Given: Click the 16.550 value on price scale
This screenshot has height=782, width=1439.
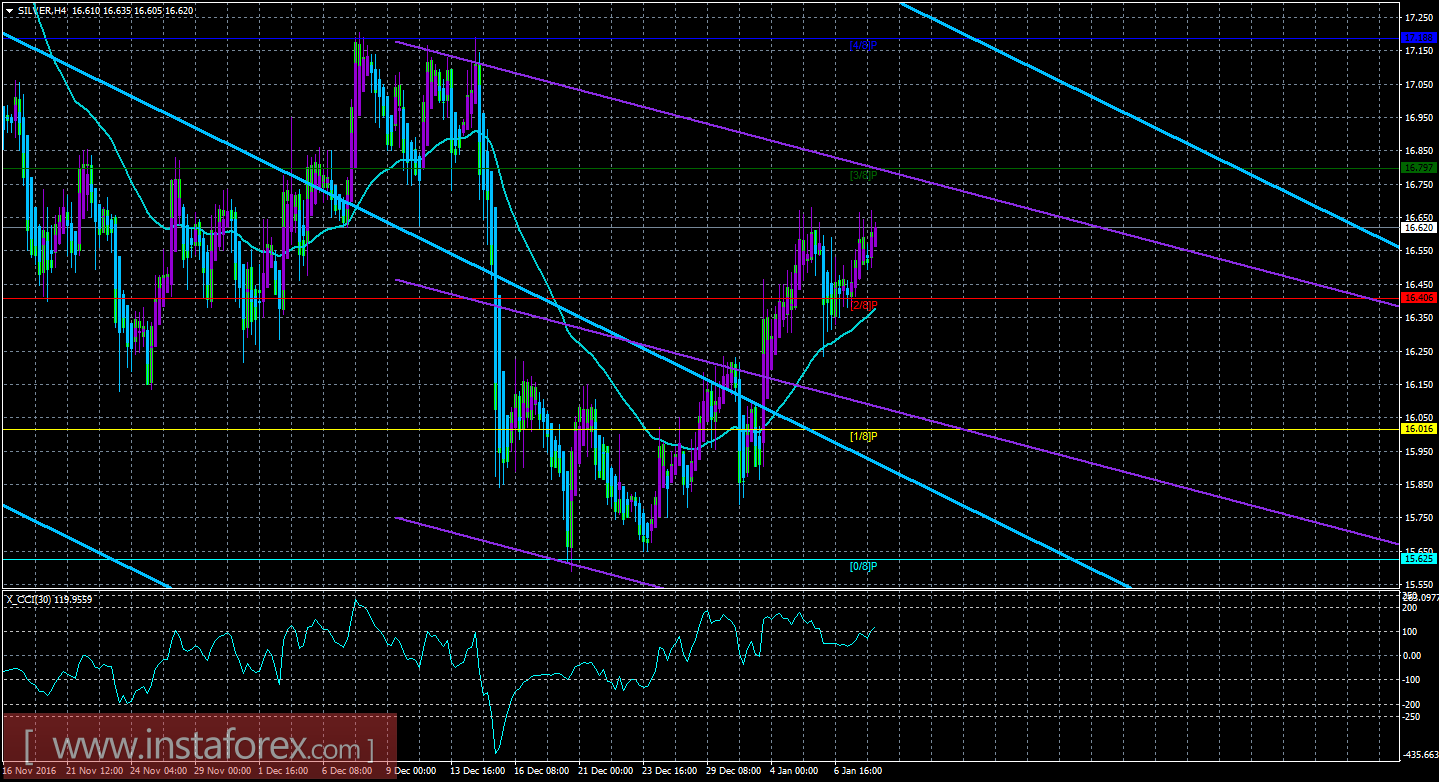Looking at the screenshot, I should click(1419, 251).
